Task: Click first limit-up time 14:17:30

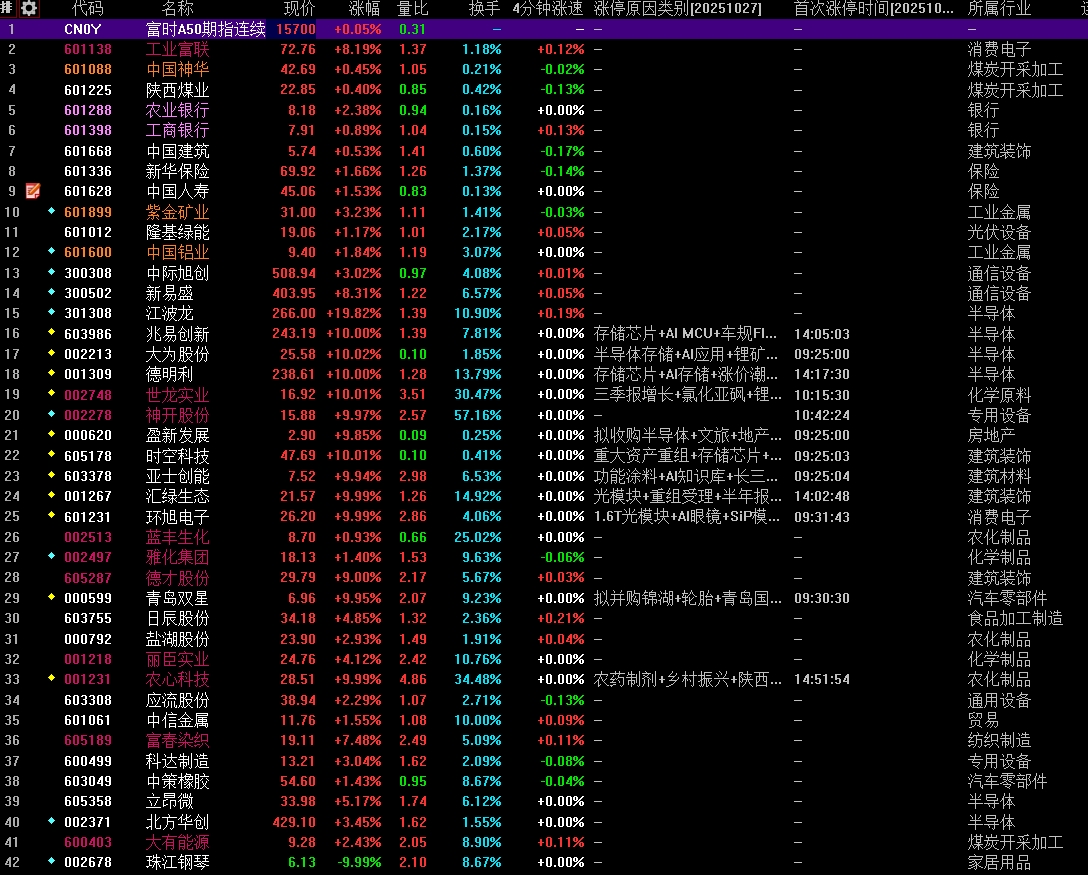Action: point(822,374)
